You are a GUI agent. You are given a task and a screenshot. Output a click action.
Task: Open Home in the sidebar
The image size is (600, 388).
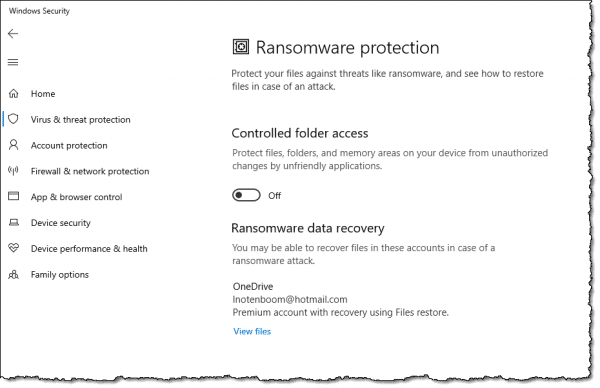point(43,94)
